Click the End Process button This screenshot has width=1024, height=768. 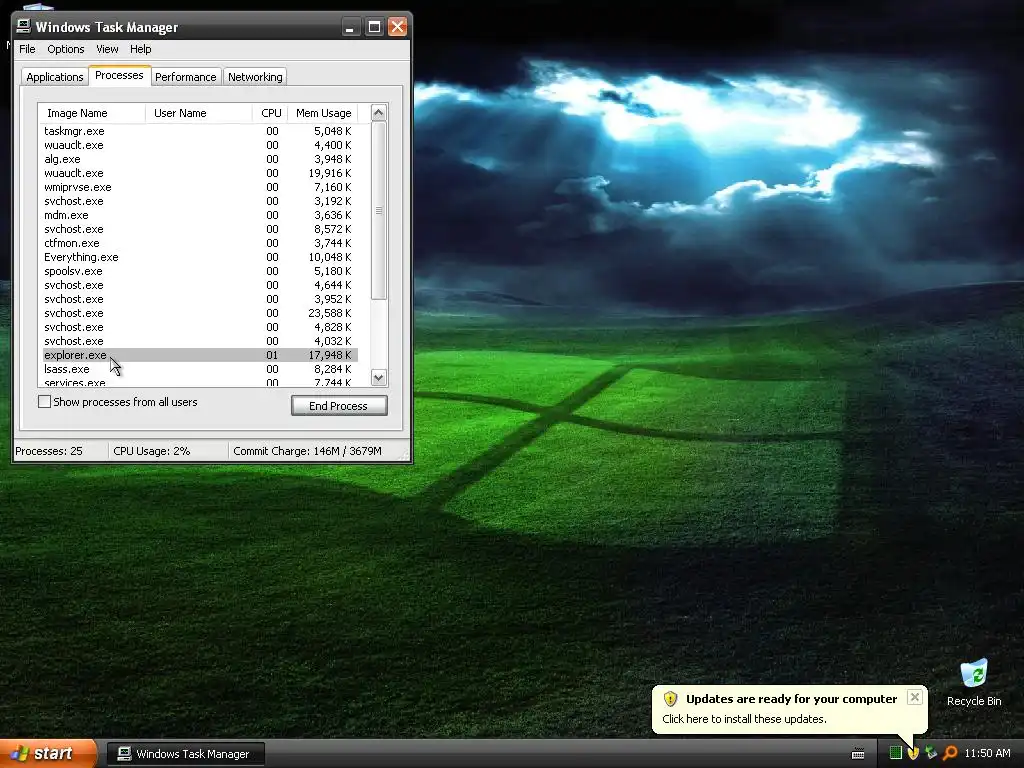(x=339, y=406)
